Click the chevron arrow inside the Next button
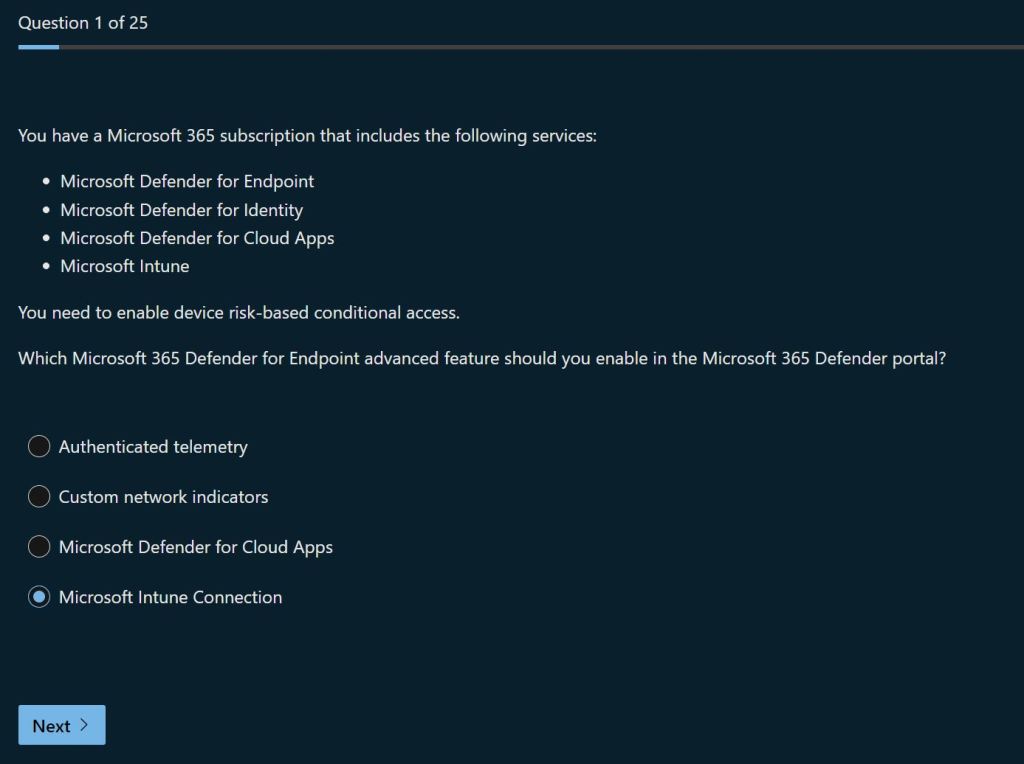The width and height of the screenshot is (1024, 764). point(84,725)
